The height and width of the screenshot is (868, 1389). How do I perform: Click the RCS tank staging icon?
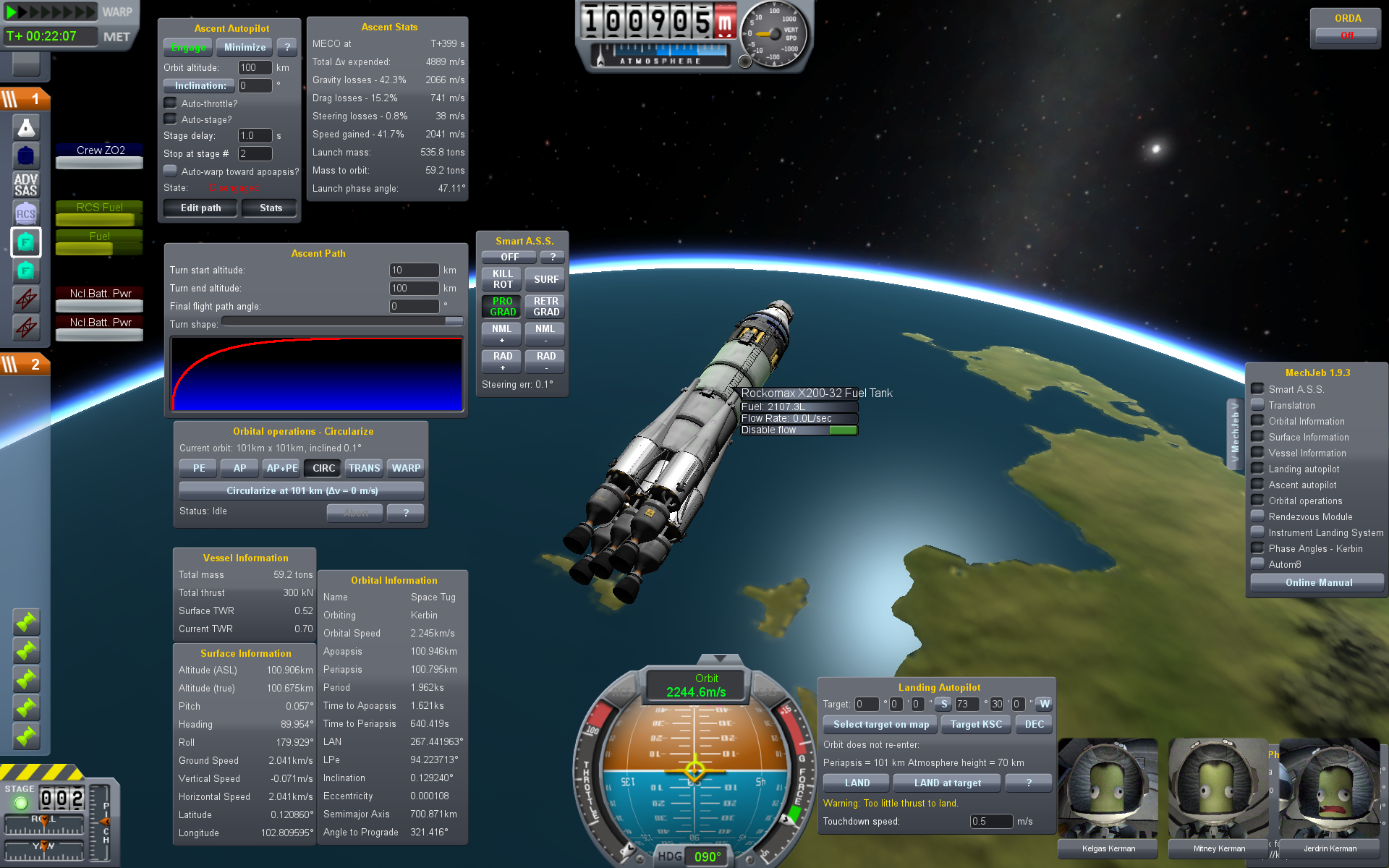[26, 213]
